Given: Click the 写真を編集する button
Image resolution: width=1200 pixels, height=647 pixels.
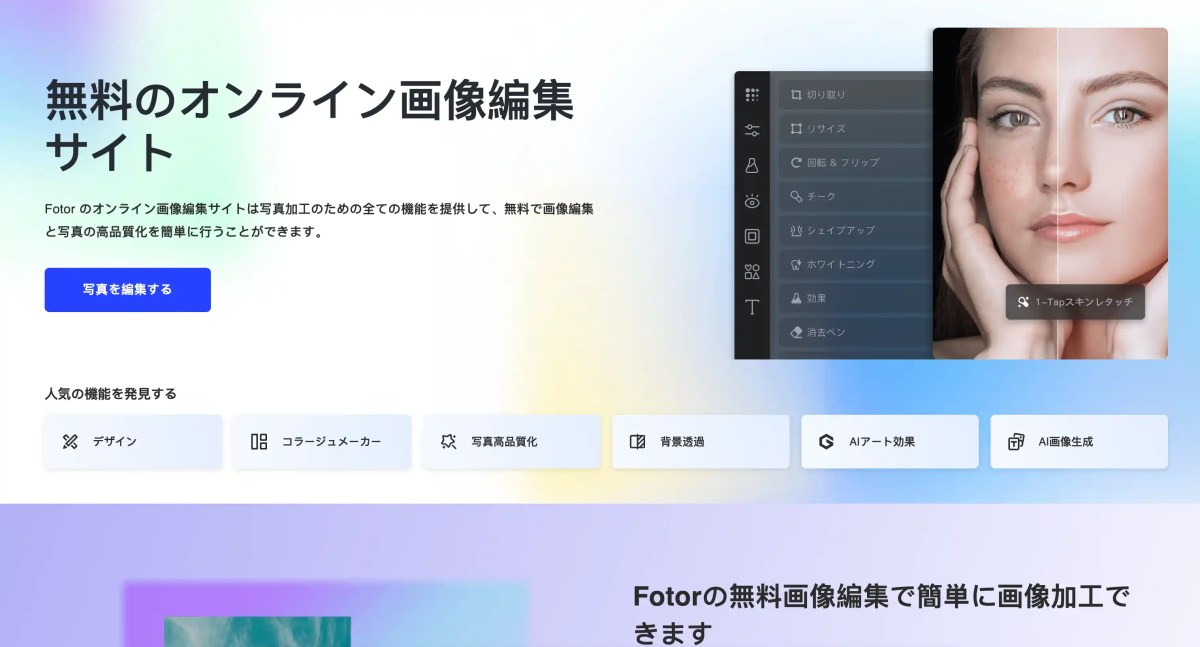Looking at the screenshot, I should [x=127, y=290].
